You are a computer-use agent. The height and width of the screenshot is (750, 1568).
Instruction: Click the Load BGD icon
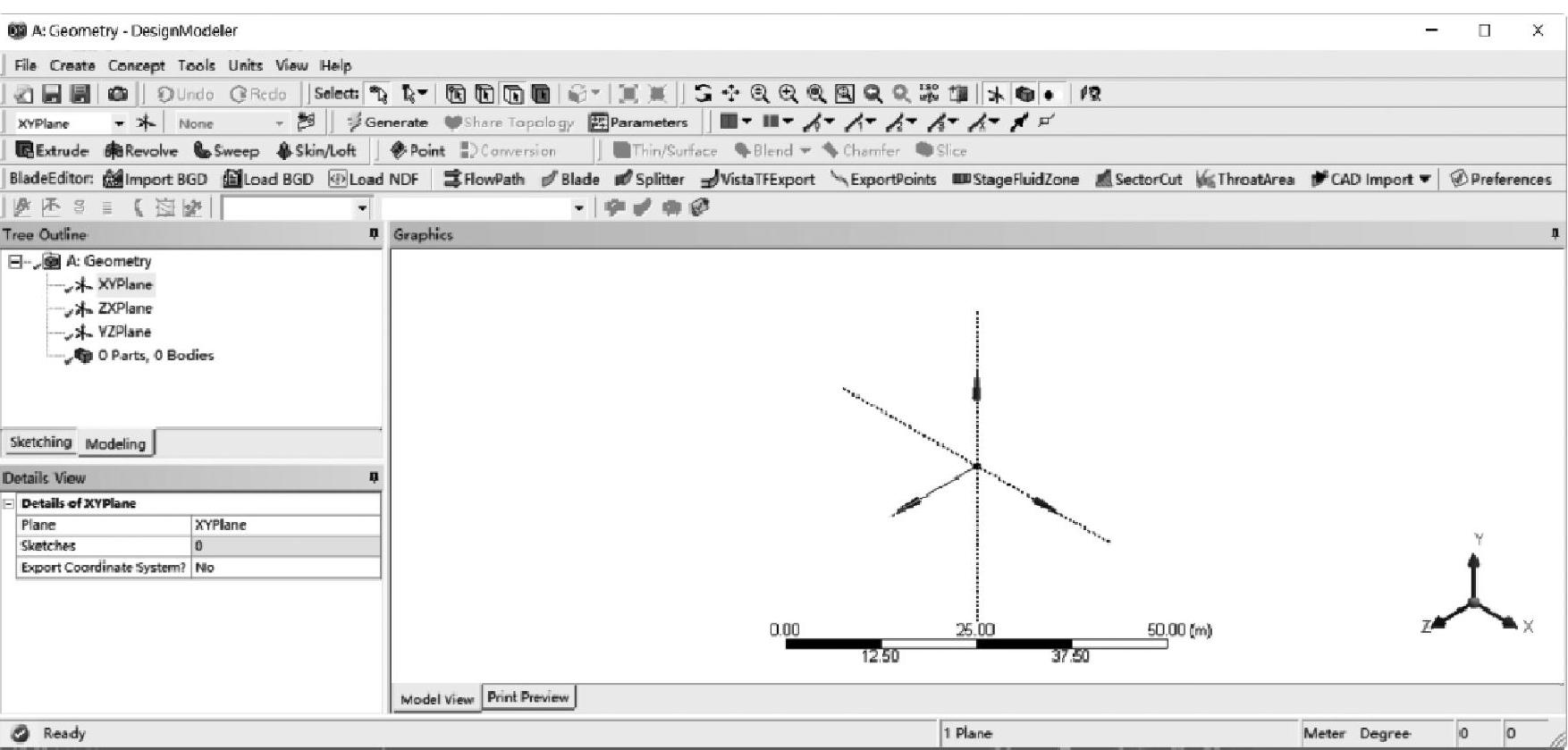pos(232,179)
